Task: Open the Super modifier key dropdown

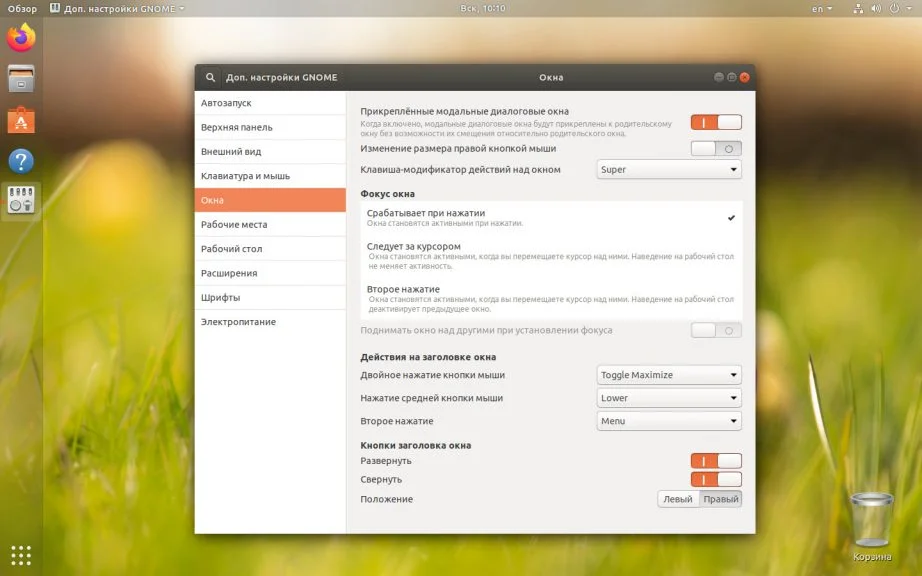Action: point(669,169)
